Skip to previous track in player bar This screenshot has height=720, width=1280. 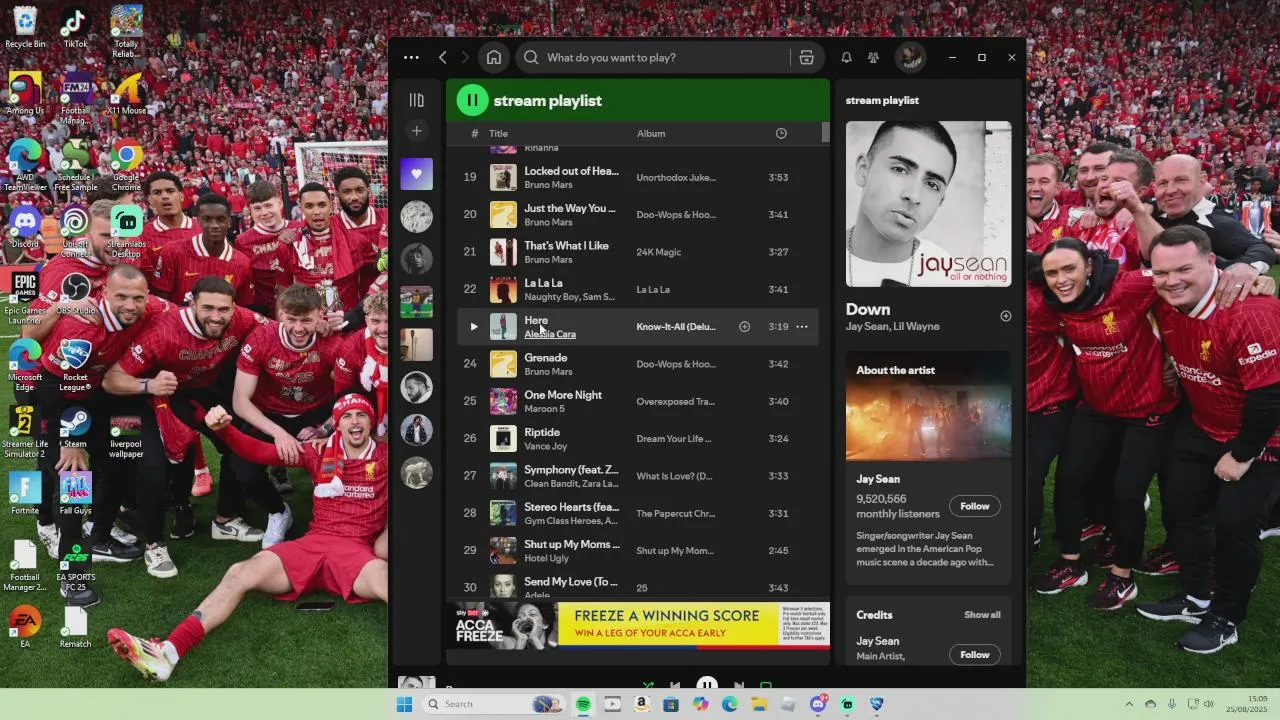(x=675, y=685)
